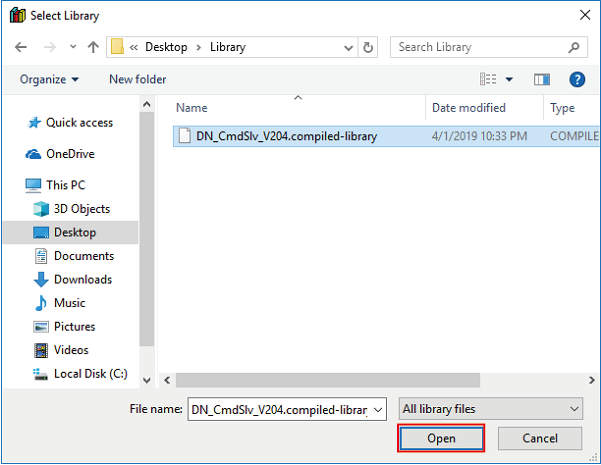
Task: Click the Up arrow navigation icon
Action: pyautogui.click(x=92, y=47)
